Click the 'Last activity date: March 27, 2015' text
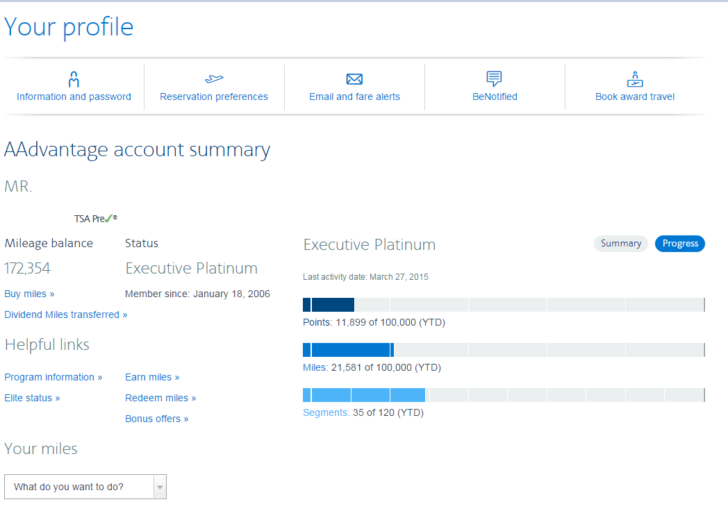Image resolution: width=728 pixels, height=511 pixels. [x=365, y=277]
